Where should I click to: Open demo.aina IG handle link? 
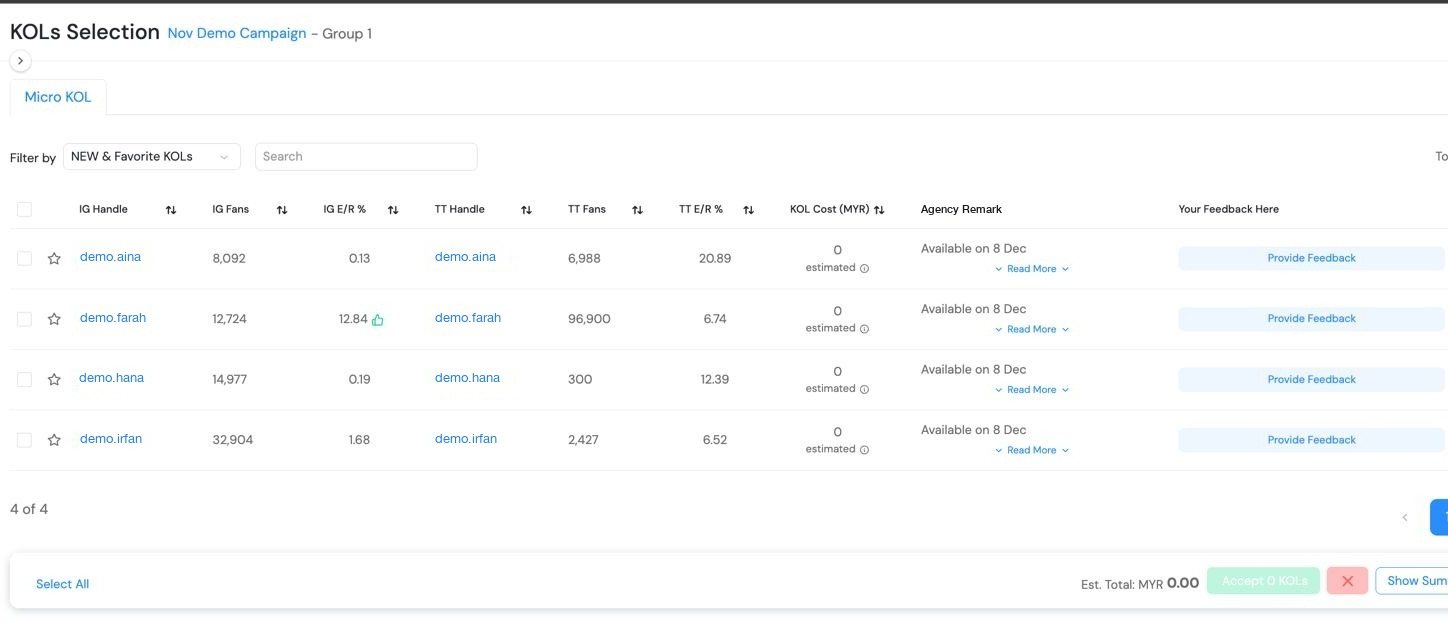[x=110, y=257]
